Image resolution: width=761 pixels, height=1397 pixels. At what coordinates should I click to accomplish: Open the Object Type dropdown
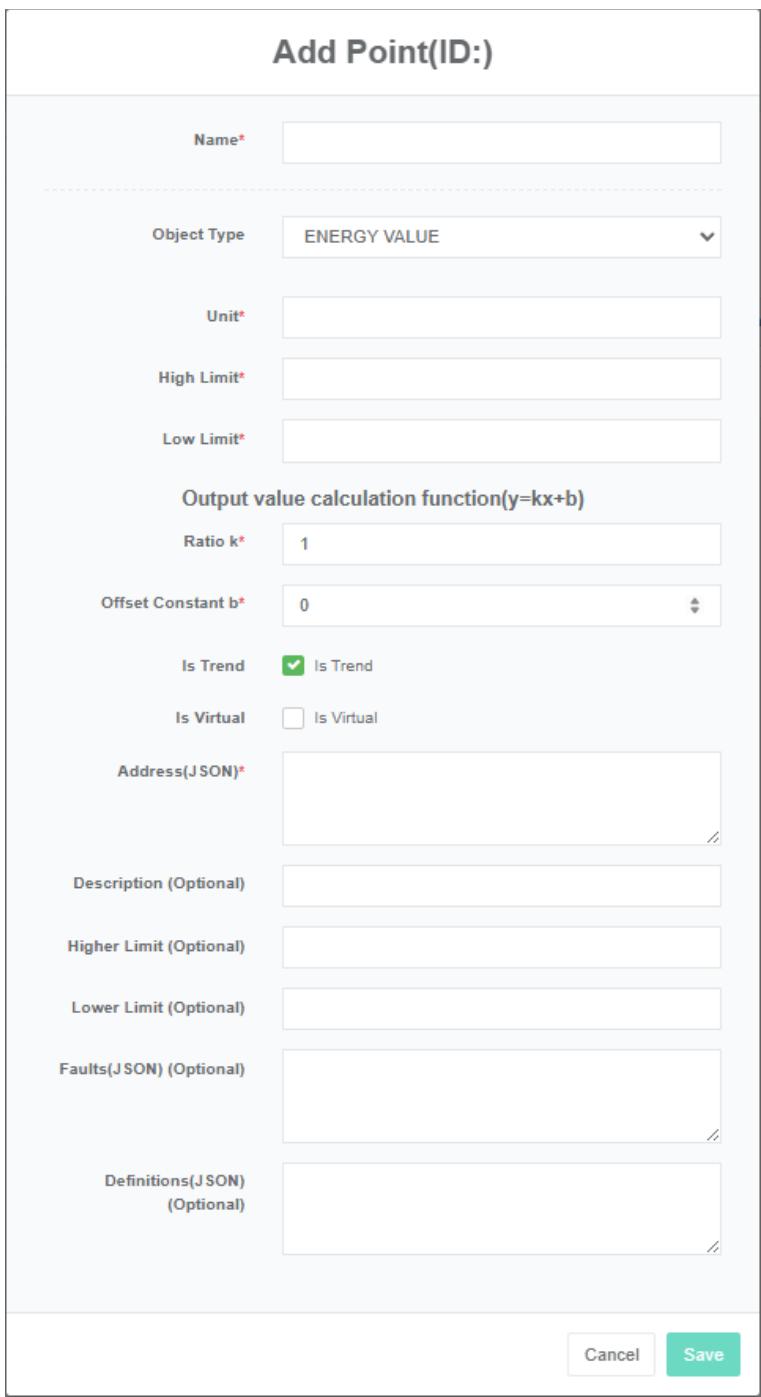[x=501, y=238]
